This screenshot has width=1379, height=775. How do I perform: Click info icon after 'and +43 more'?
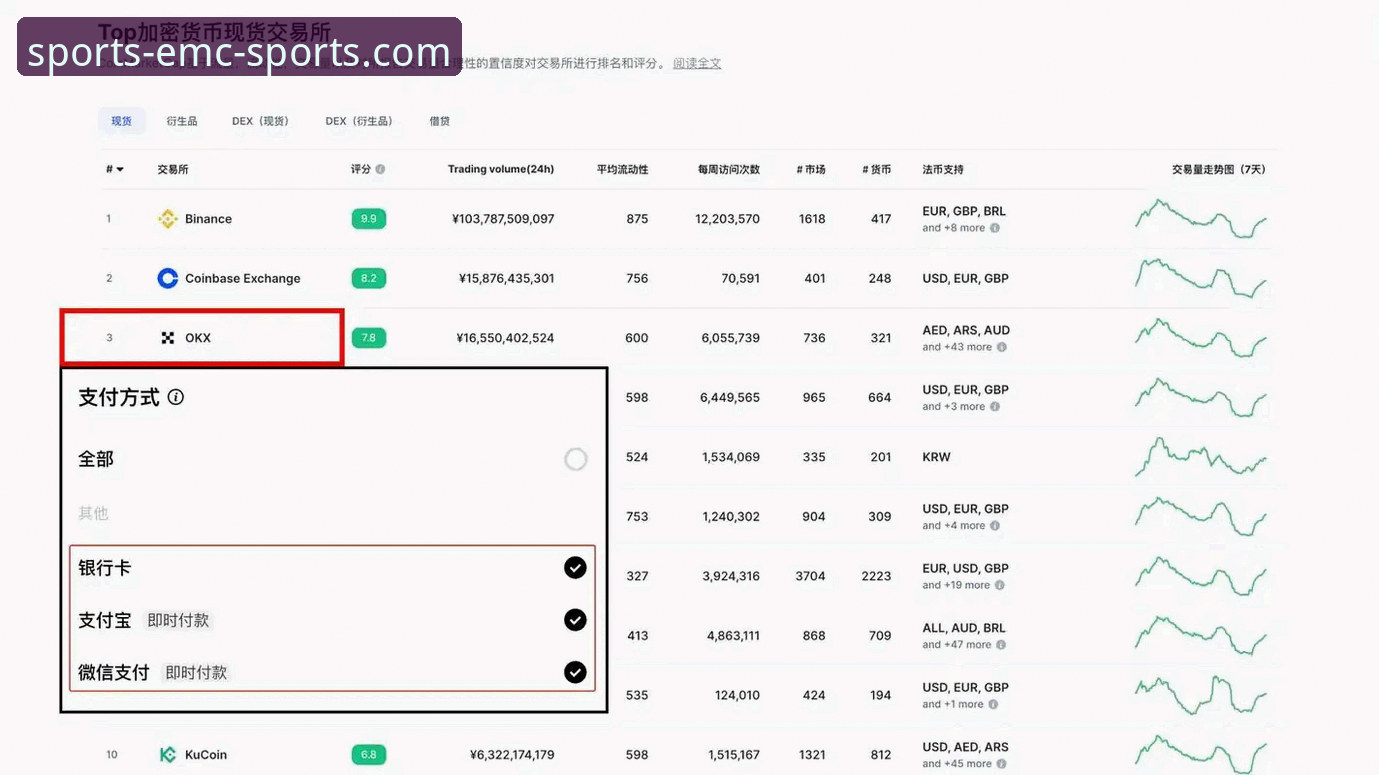click(x=1002, y=347)
